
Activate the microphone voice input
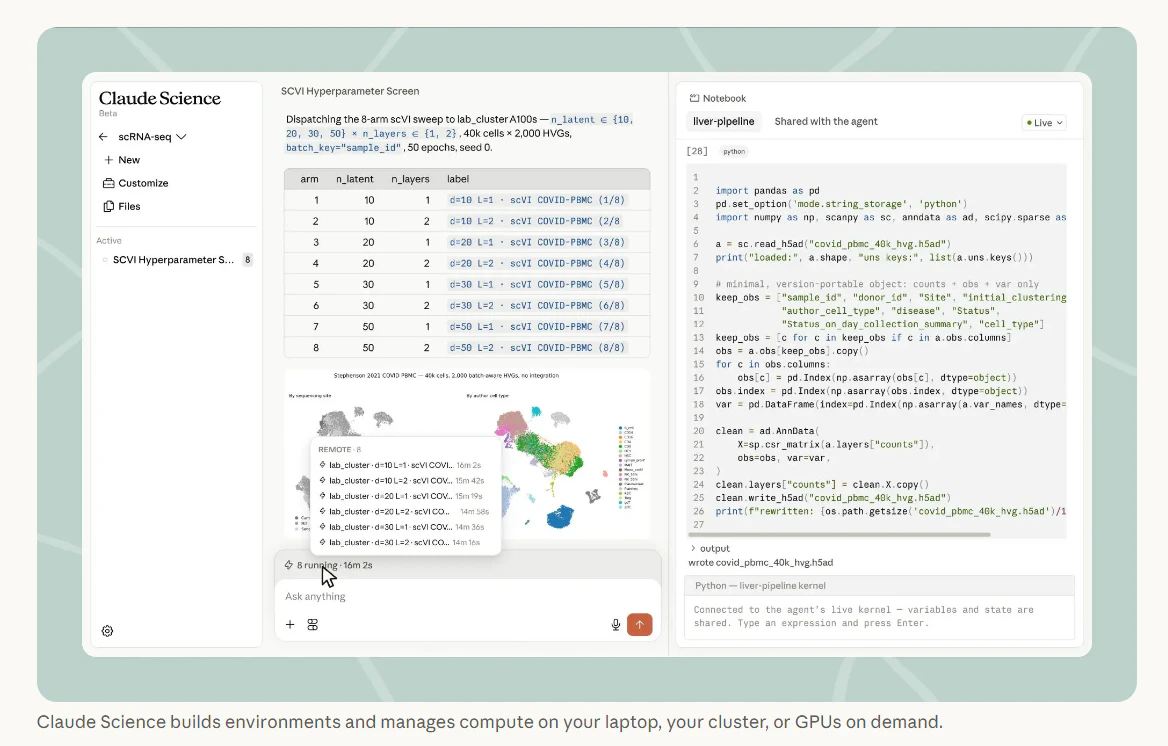[615, 625]
